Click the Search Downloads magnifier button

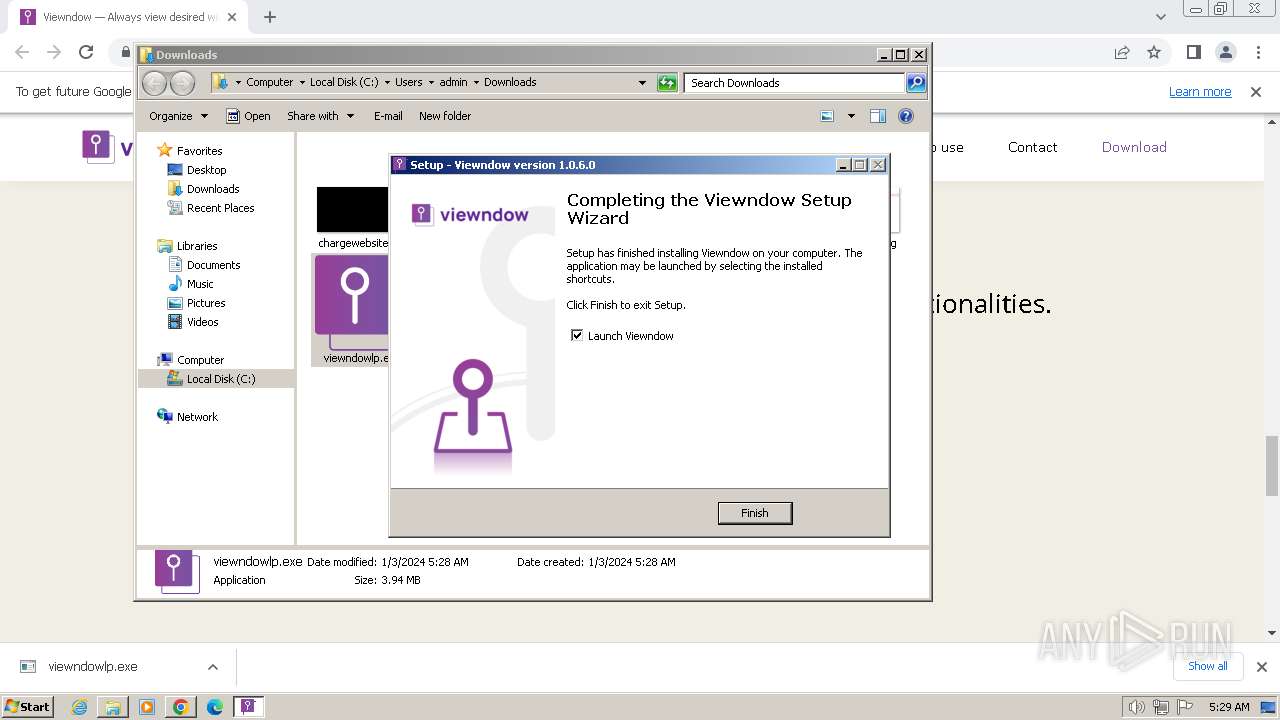(x=916, y=83)
